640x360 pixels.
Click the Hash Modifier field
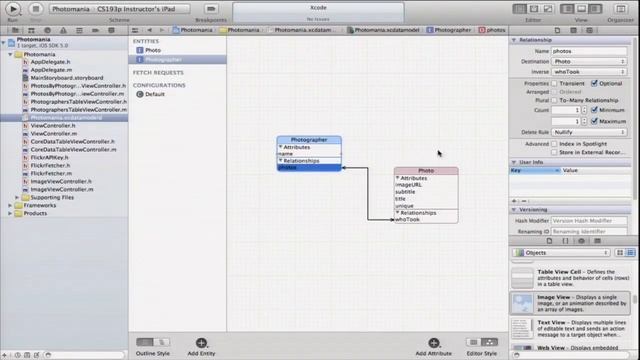coord(589,220)
